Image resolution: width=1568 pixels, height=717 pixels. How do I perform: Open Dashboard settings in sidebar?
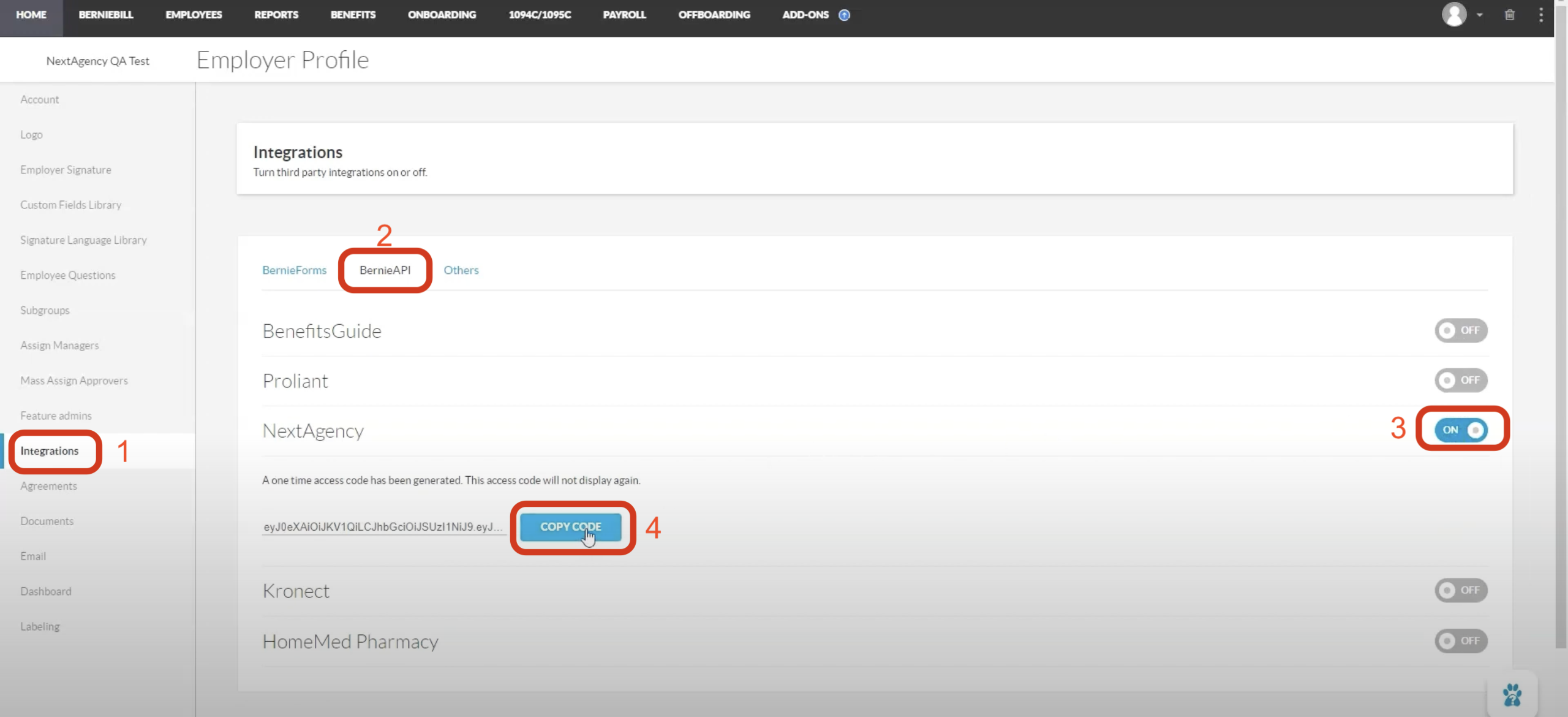46,591
